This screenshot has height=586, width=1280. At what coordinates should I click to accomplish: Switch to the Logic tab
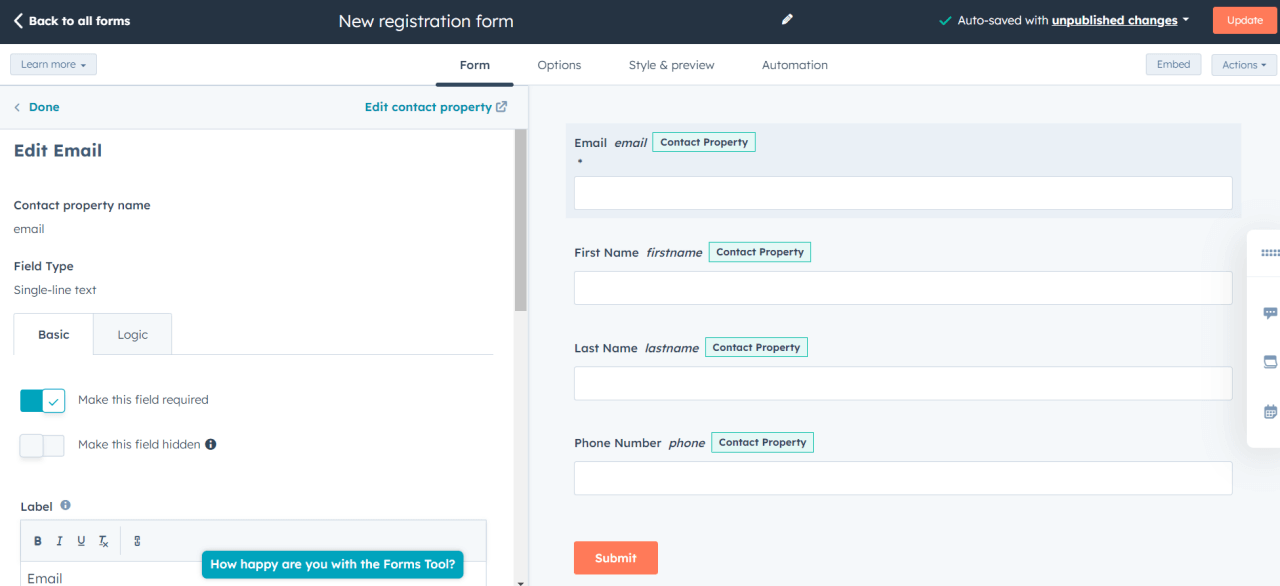132,334
